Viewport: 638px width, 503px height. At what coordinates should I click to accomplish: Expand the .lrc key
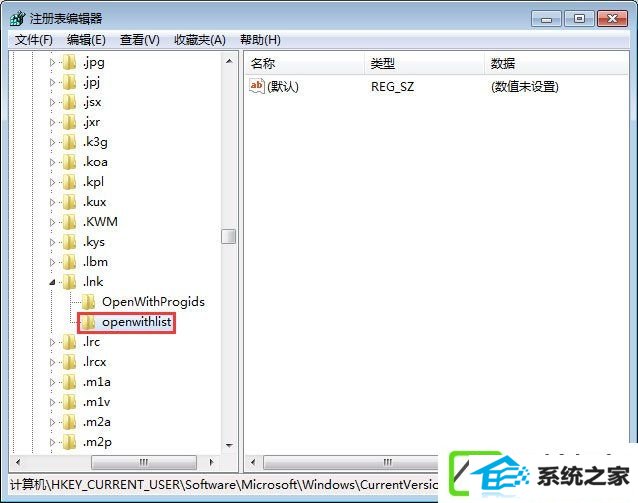pos(52,342)
